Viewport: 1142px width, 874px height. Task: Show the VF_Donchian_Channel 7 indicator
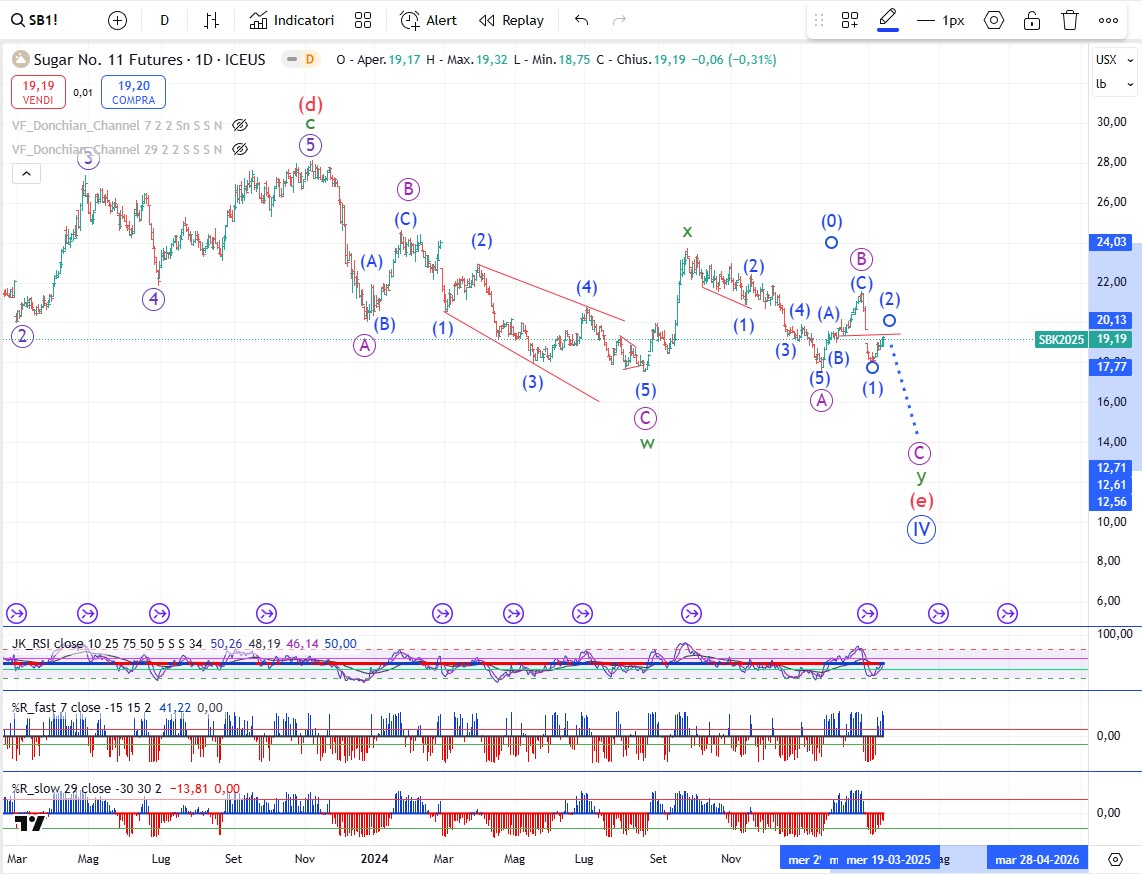(x=240, y=125)
